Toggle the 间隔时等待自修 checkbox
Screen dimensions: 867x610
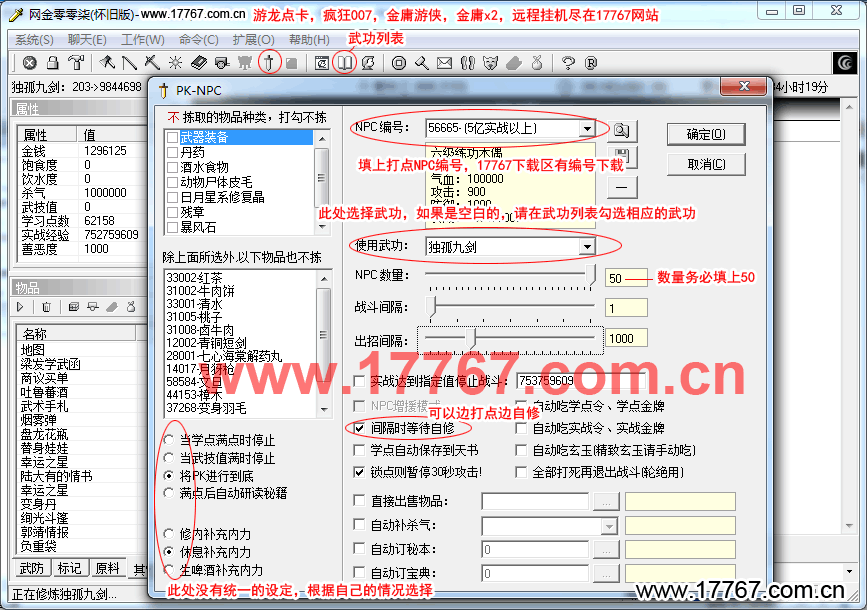click(x=359, y=428)
